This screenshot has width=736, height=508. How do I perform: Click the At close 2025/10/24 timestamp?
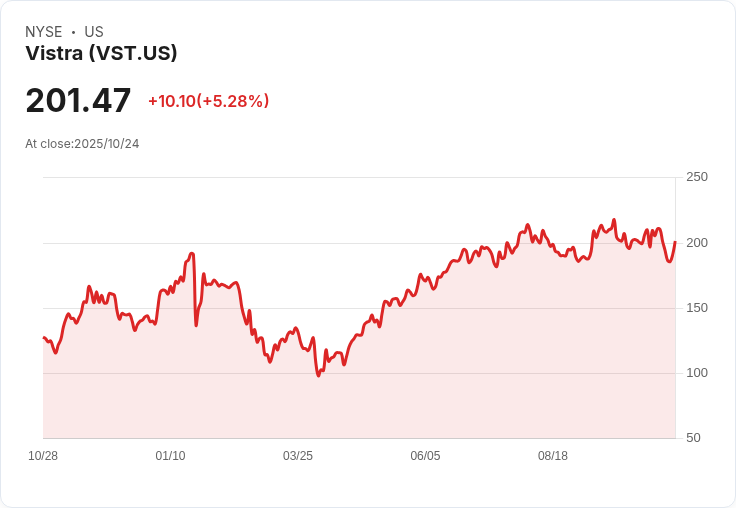(82, 144)
